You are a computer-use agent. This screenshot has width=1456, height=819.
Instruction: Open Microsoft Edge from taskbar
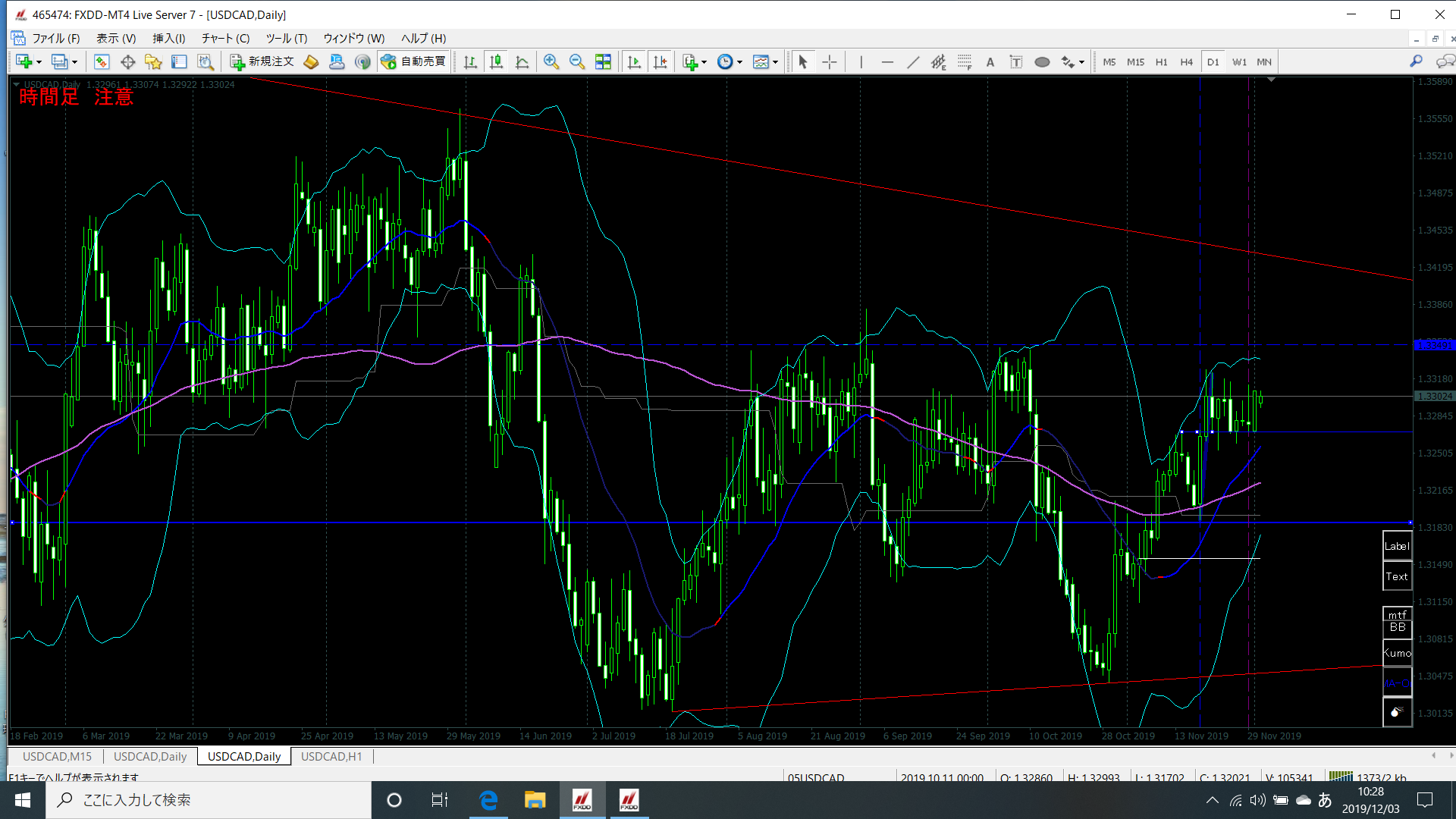[x=488, y=800]
